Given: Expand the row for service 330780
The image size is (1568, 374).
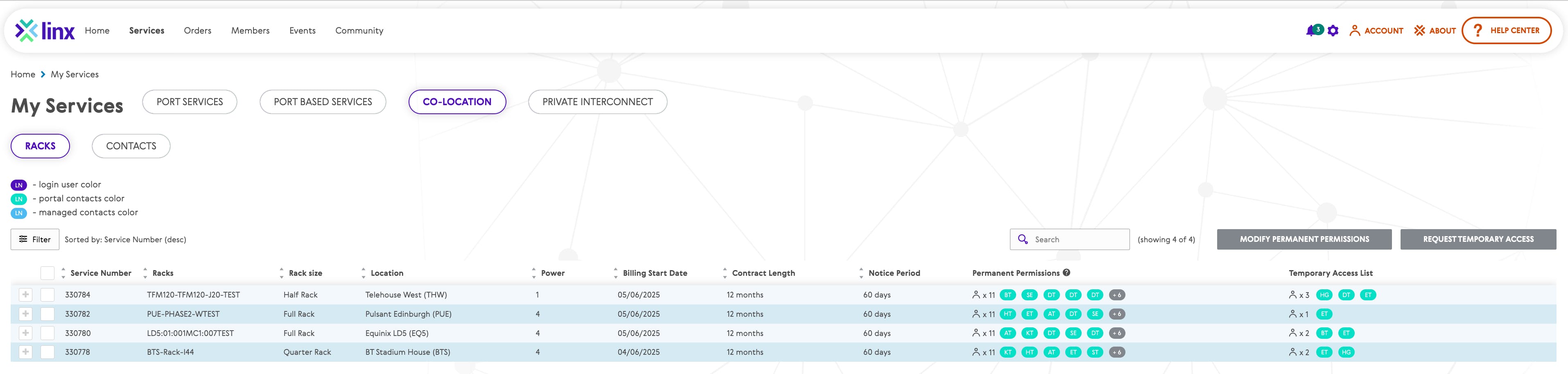Looking at the screenshot, I should click(x=25, y=333).
